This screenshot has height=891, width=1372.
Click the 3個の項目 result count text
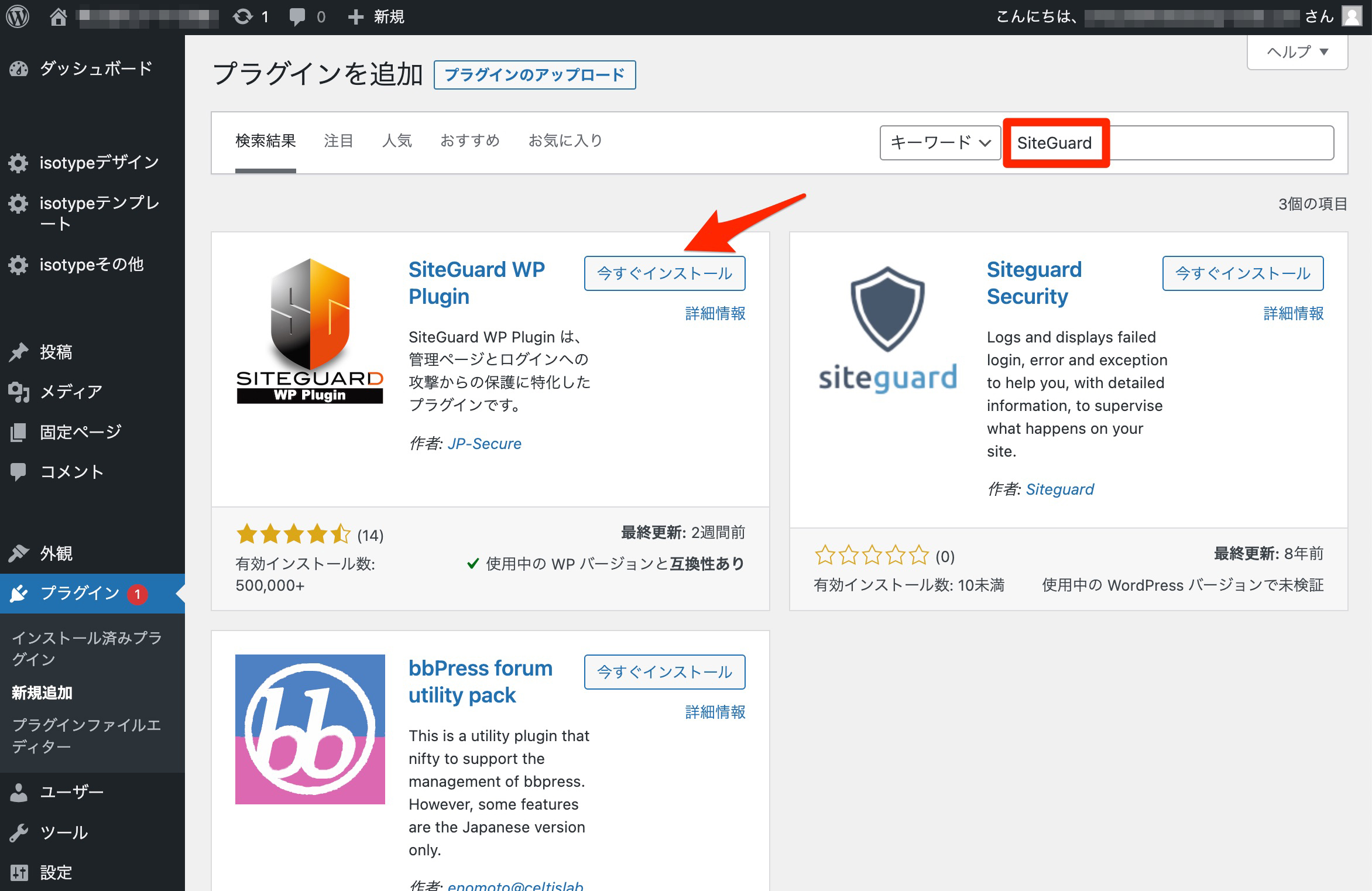coord(1313,204)
